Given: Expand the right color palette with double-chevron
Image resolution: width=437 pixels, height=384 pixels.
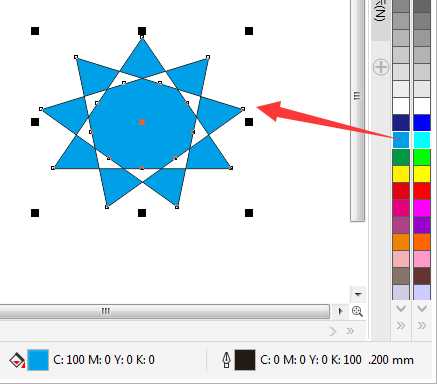Looking at the screenshot, I should 422,325.
